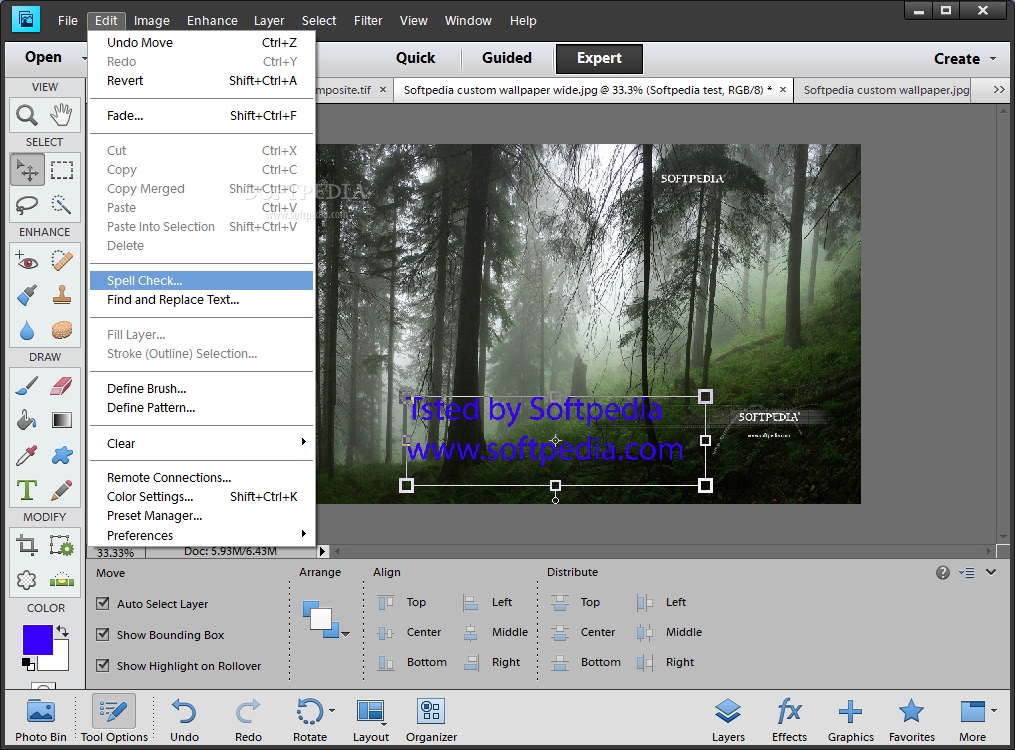The image size is (1015, 750).
Task: Align layers to Top
Action: click(x=403, y=602)
